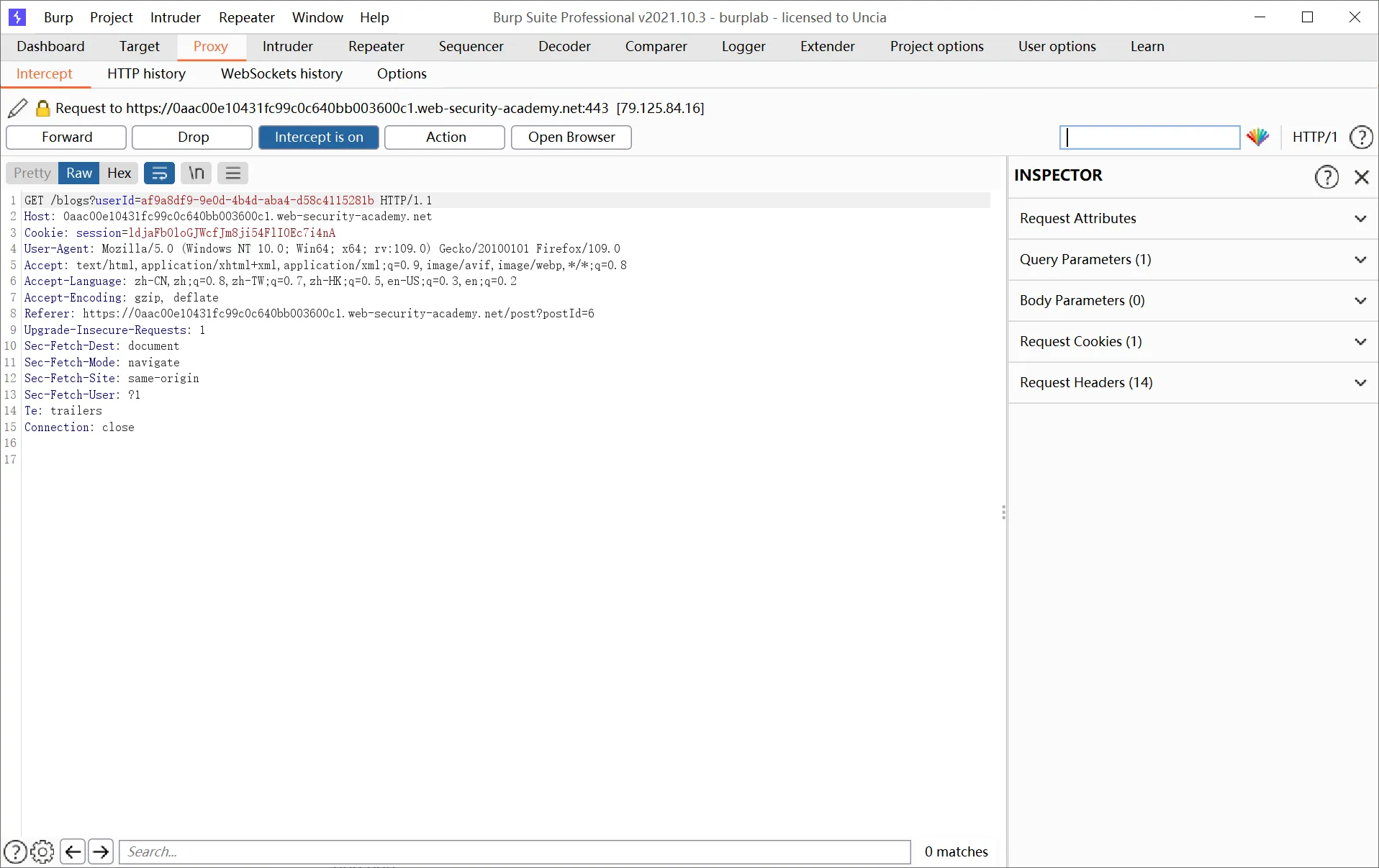Open the Intruder menu in menu bar

pyautogui.click(x=176, y=17)
